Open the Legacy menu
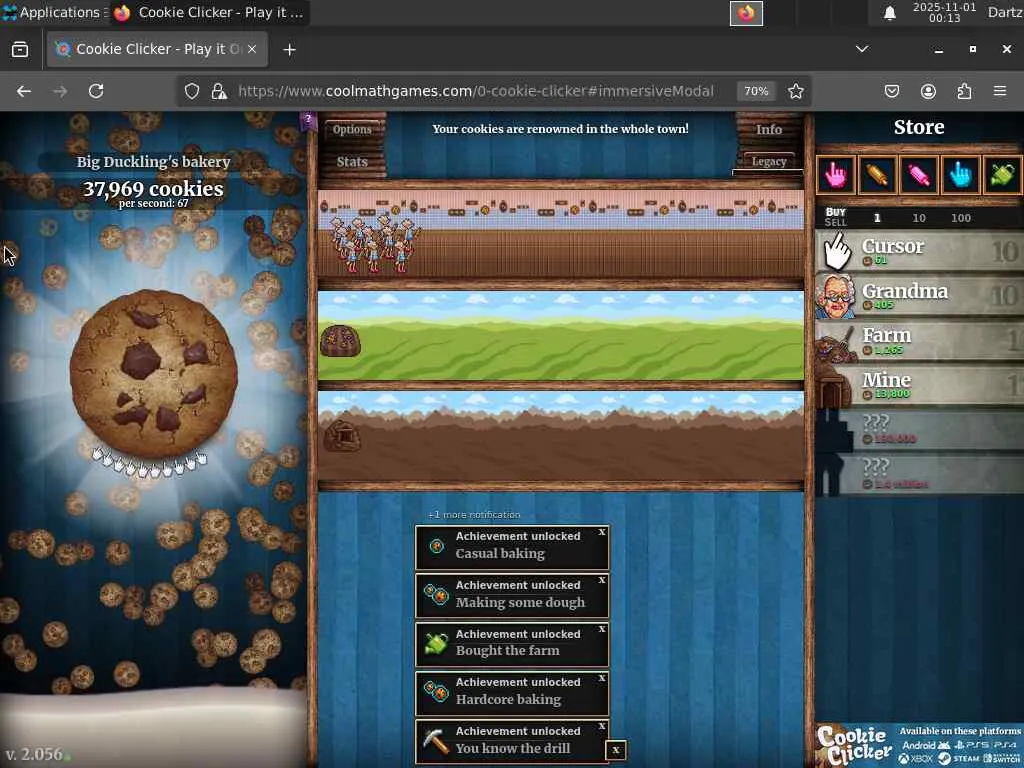 pyautogui.click(x=769, y=161)
